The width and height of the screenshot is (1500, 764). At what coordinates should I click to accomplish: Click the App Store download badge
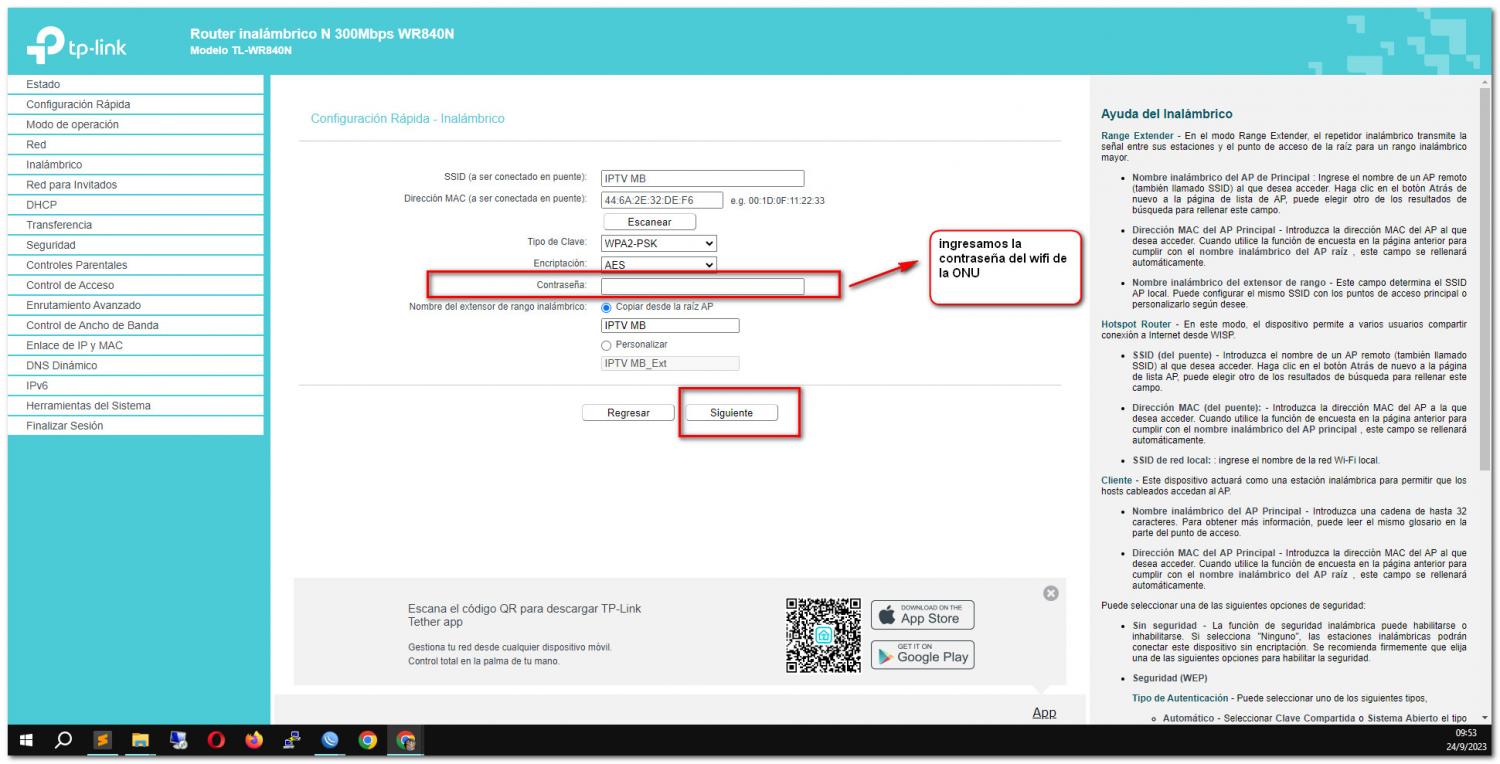[x=922, y=614]
